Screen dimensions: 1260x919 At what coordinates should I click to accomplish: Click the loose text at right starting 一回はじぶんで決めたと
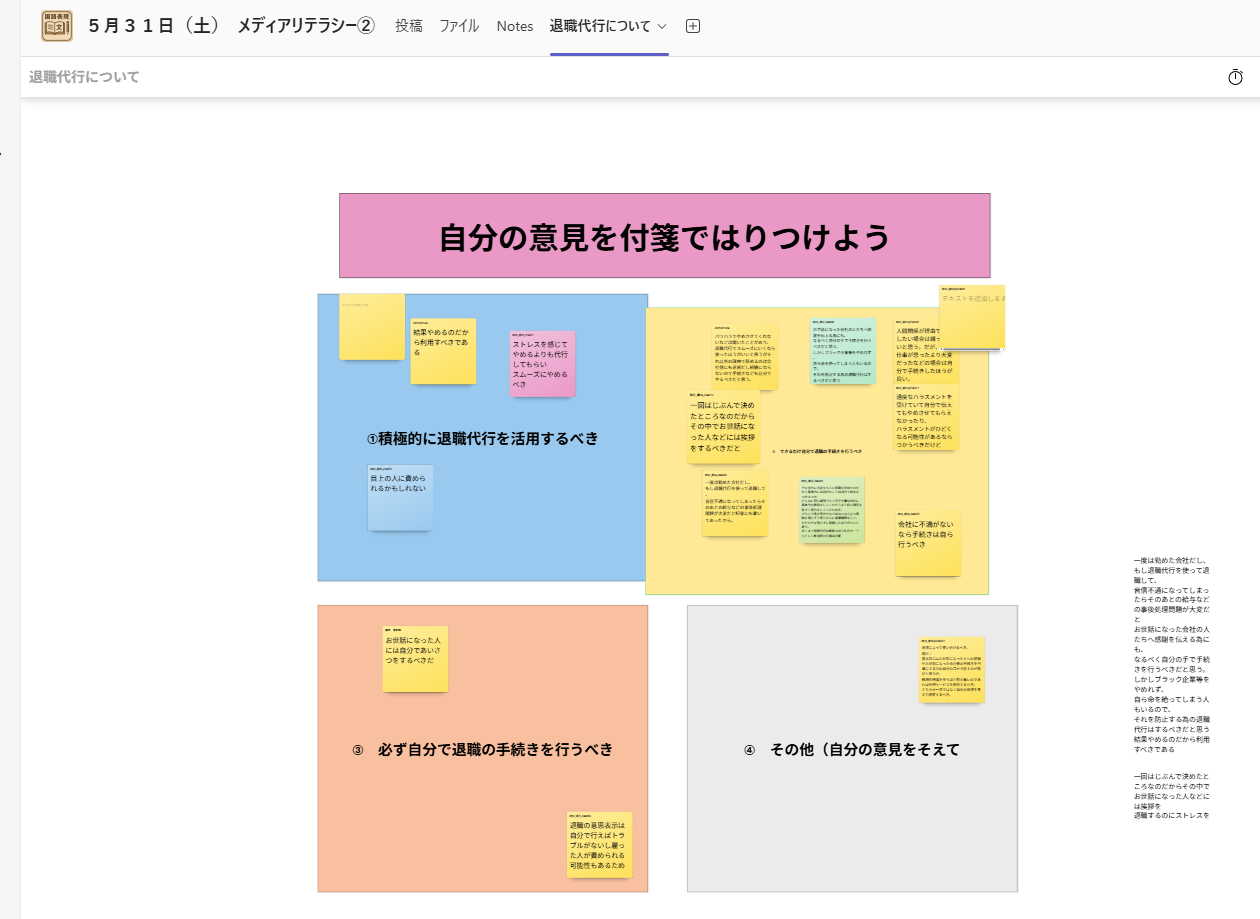coord(1173,796)
